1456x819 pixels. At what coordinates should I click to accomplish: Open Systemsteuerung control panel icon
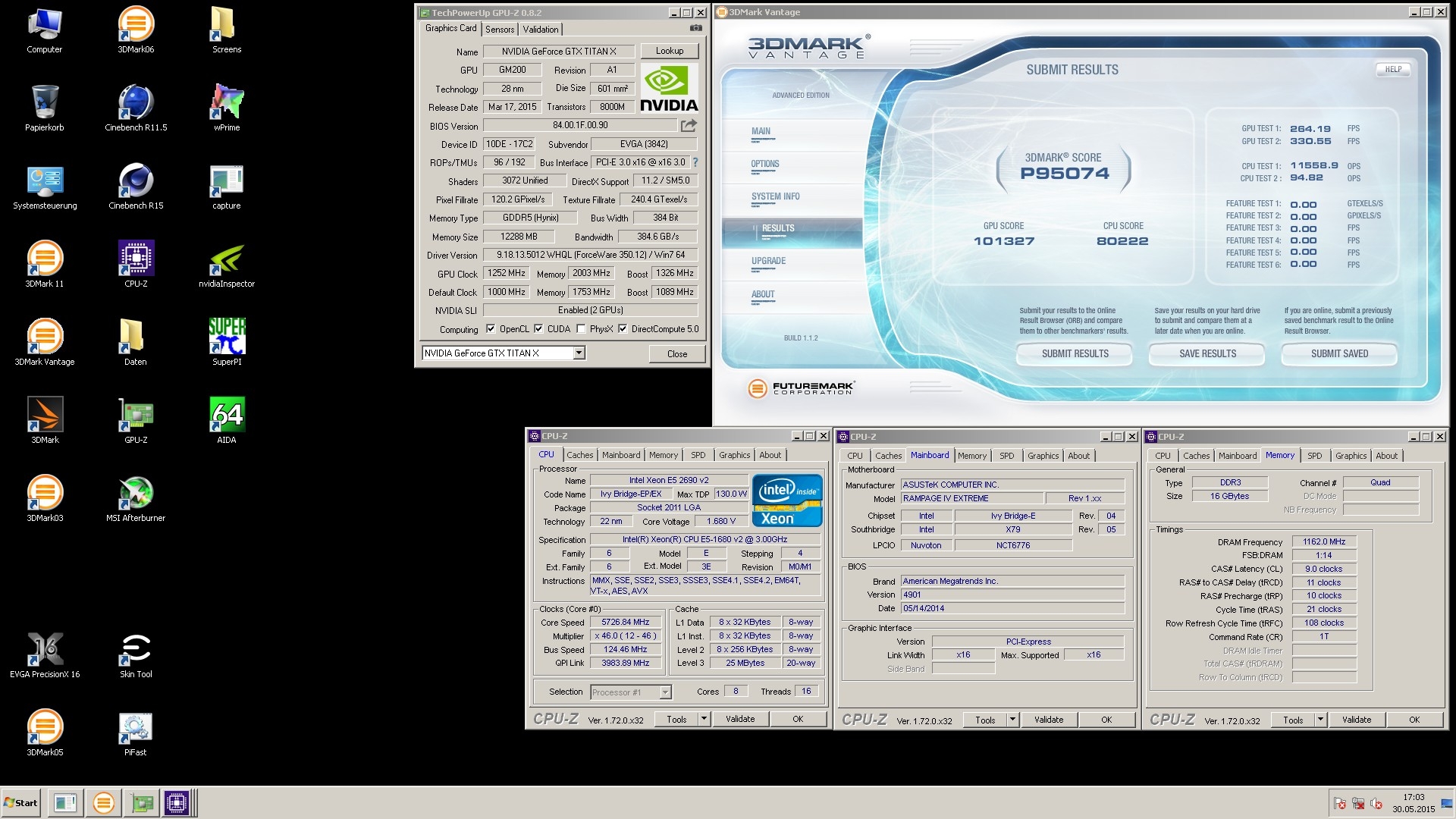45,187
